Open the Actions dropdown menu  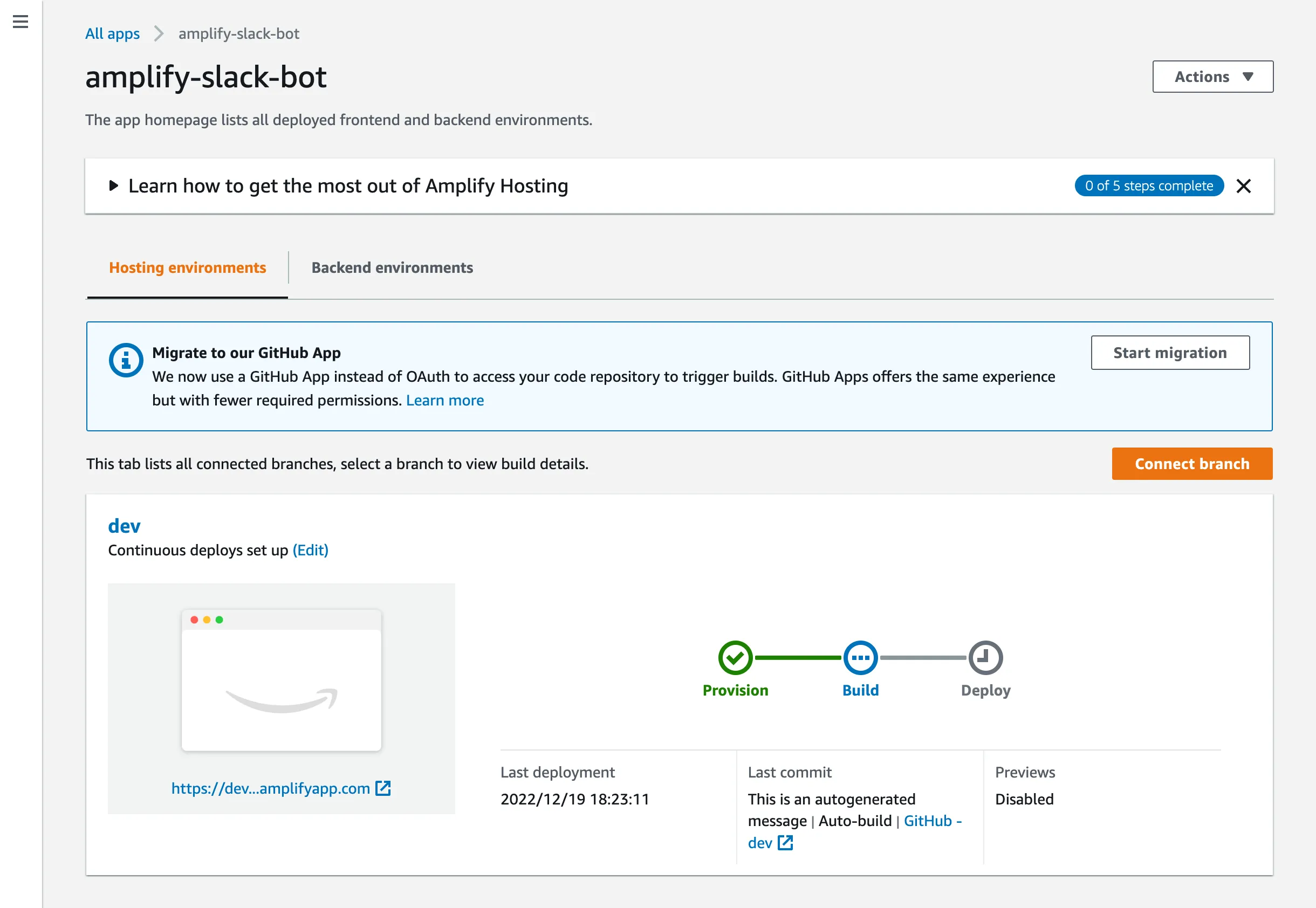pos(1212,77)
